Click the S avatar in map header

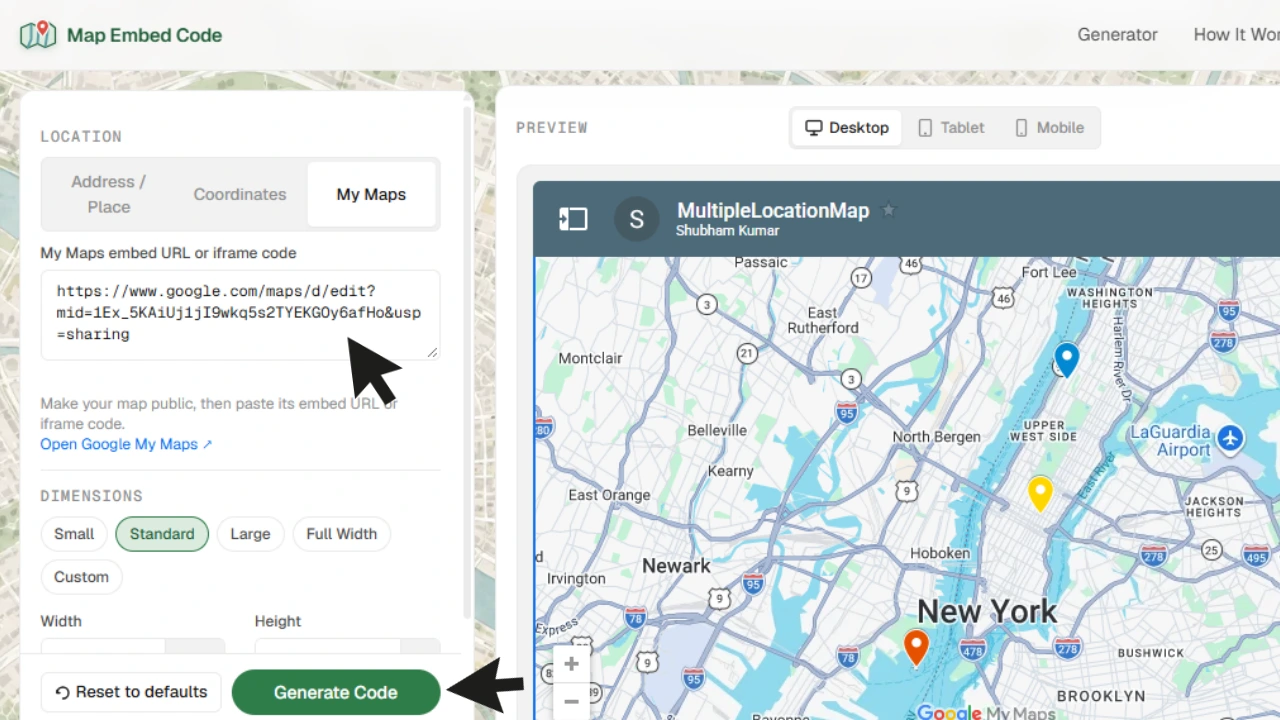tap(636, 219)
